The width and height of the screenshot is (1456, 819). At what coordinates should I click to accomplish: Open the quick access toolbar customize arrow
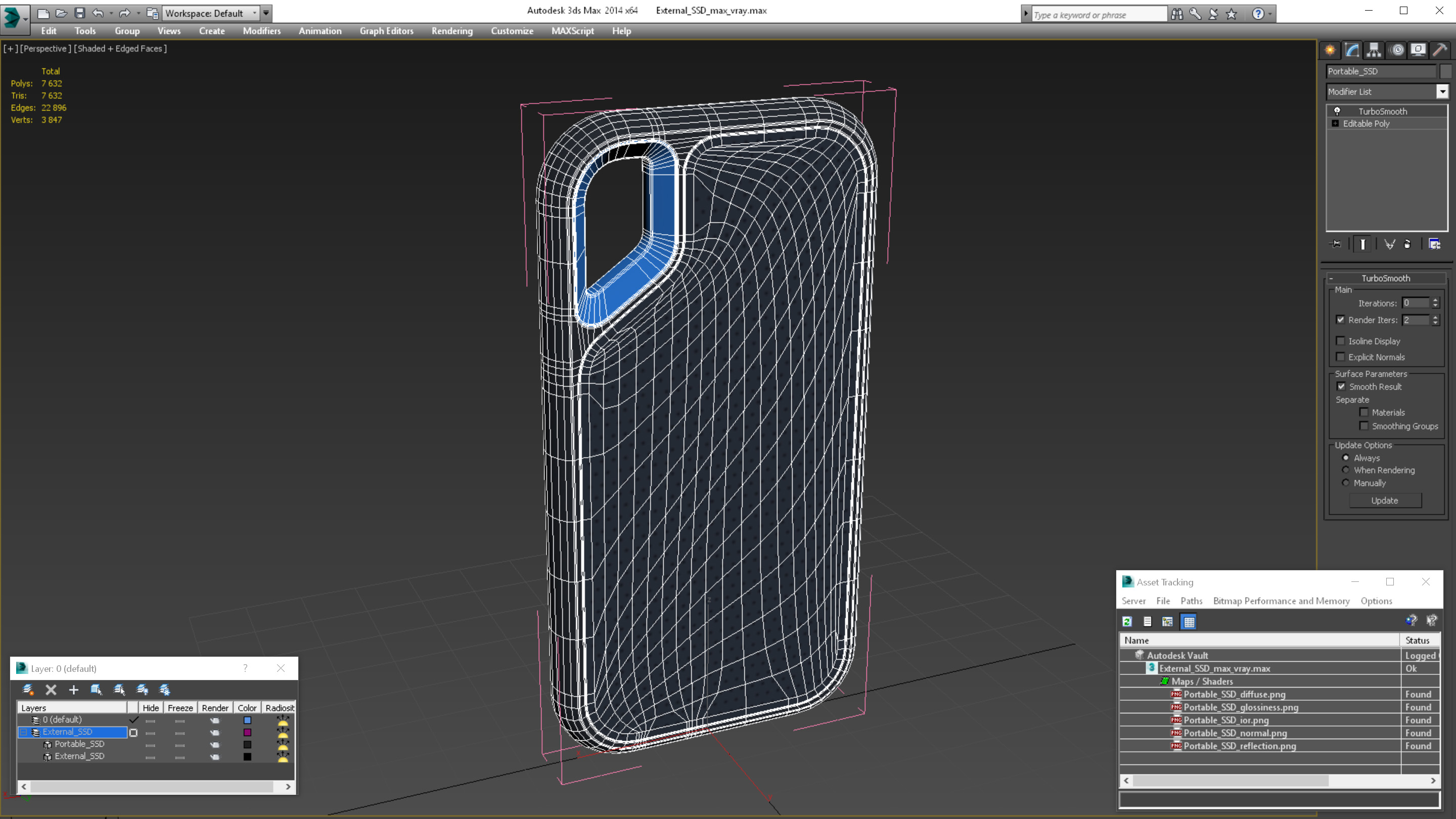click(266, 13)
